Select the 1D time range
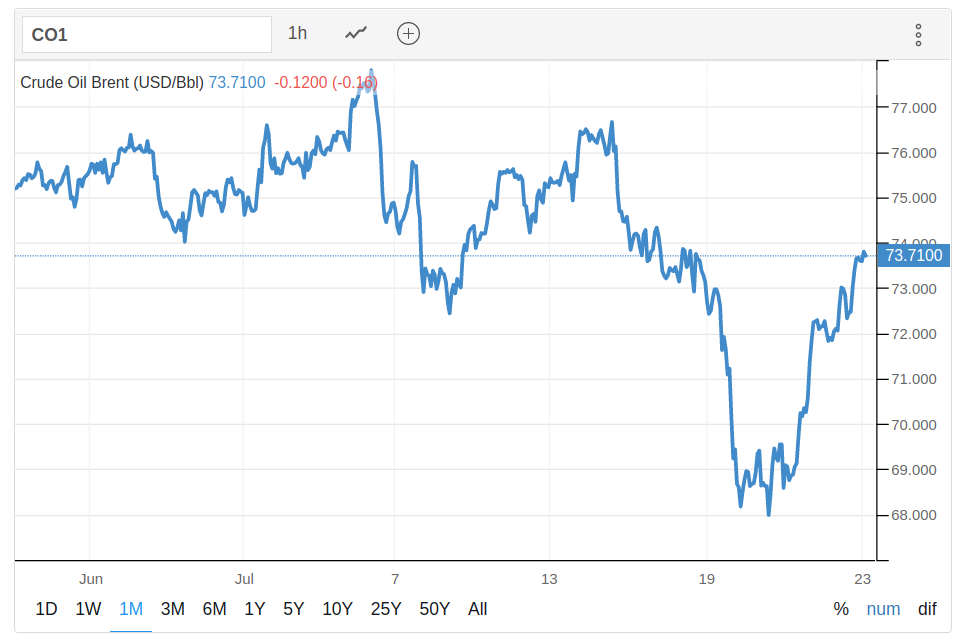 46,609
